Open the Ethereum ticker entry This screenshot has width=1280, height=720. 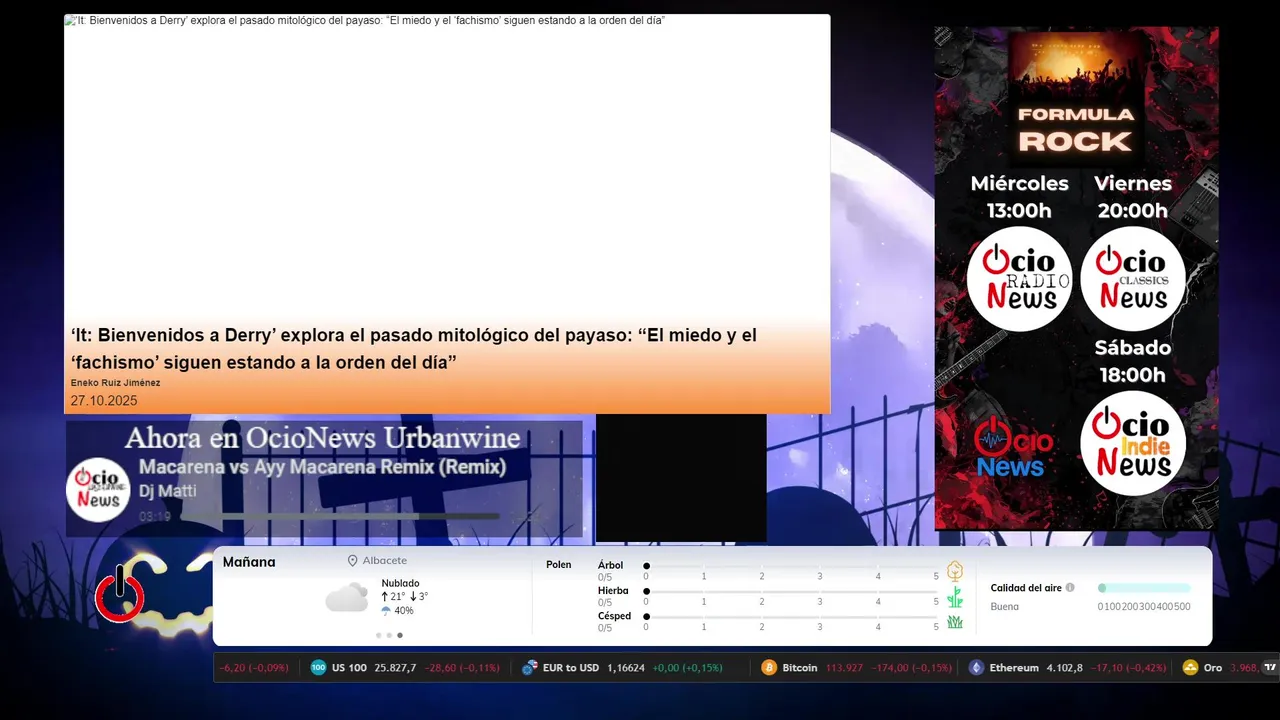pyautogui.click(x=1067, y=668)
